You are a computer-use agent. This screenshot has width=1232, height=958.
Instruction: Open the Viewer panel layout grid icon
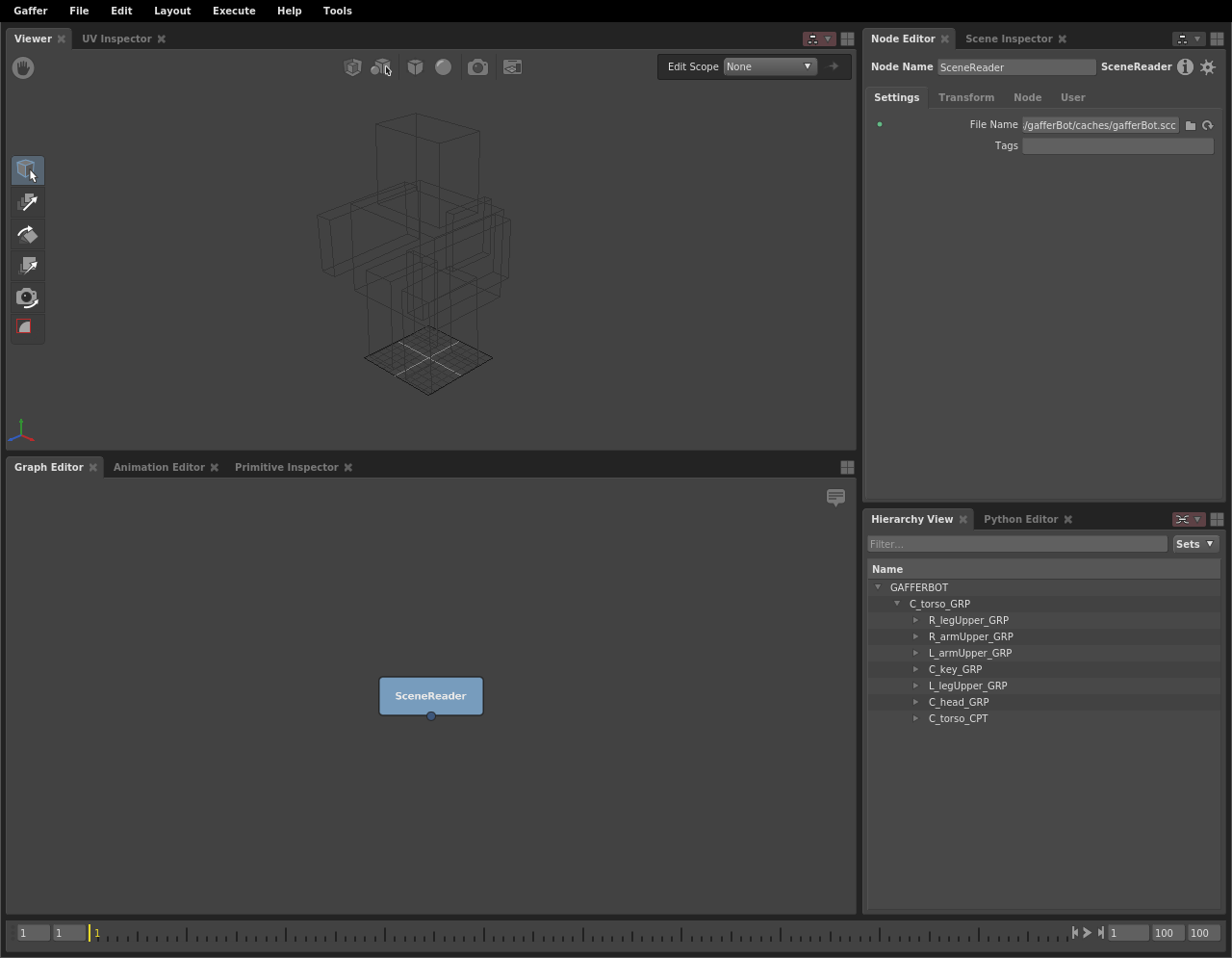coord(847,39)
